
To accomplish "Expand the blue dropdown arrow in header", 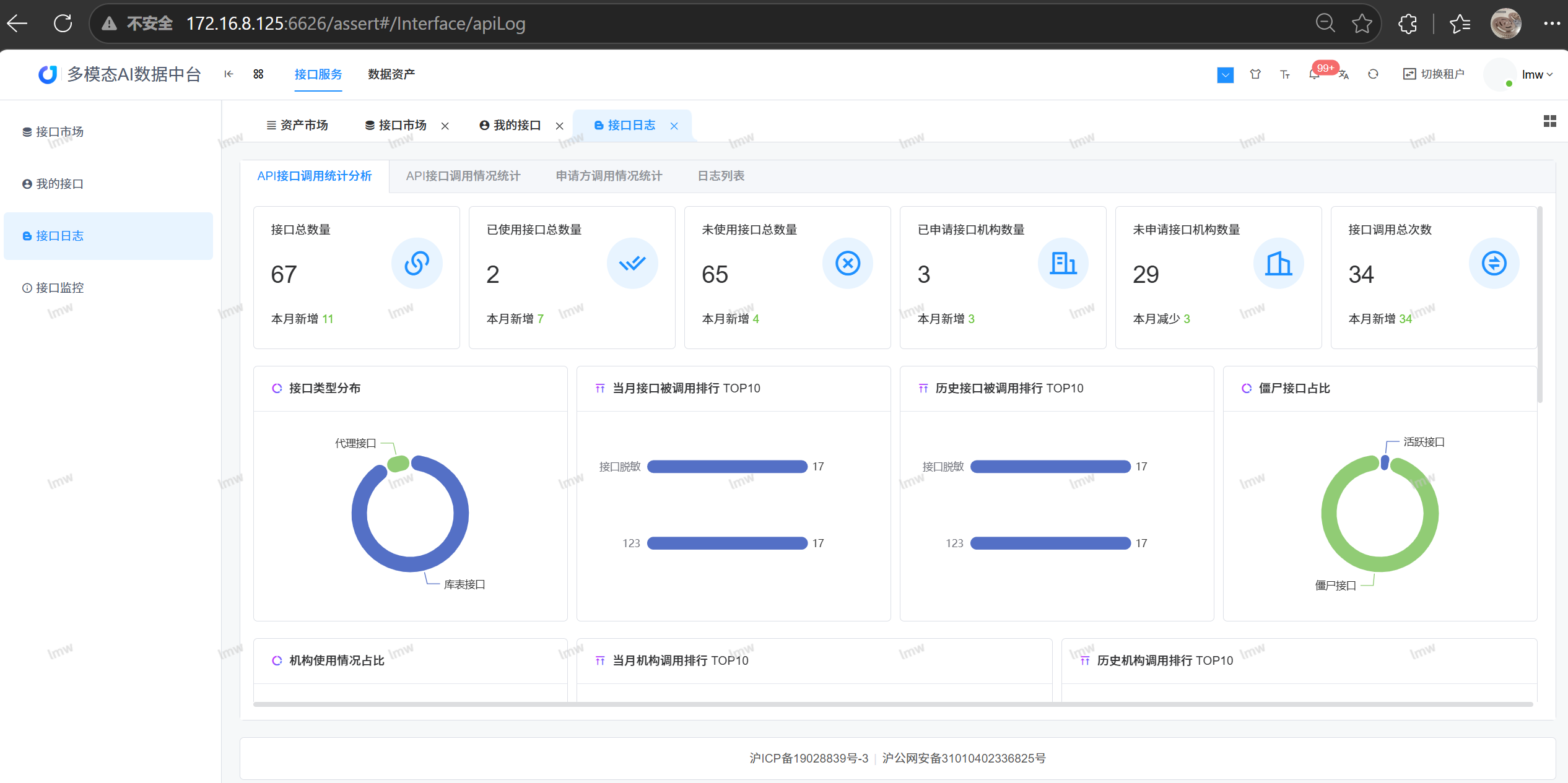I will click(1225, 75).
